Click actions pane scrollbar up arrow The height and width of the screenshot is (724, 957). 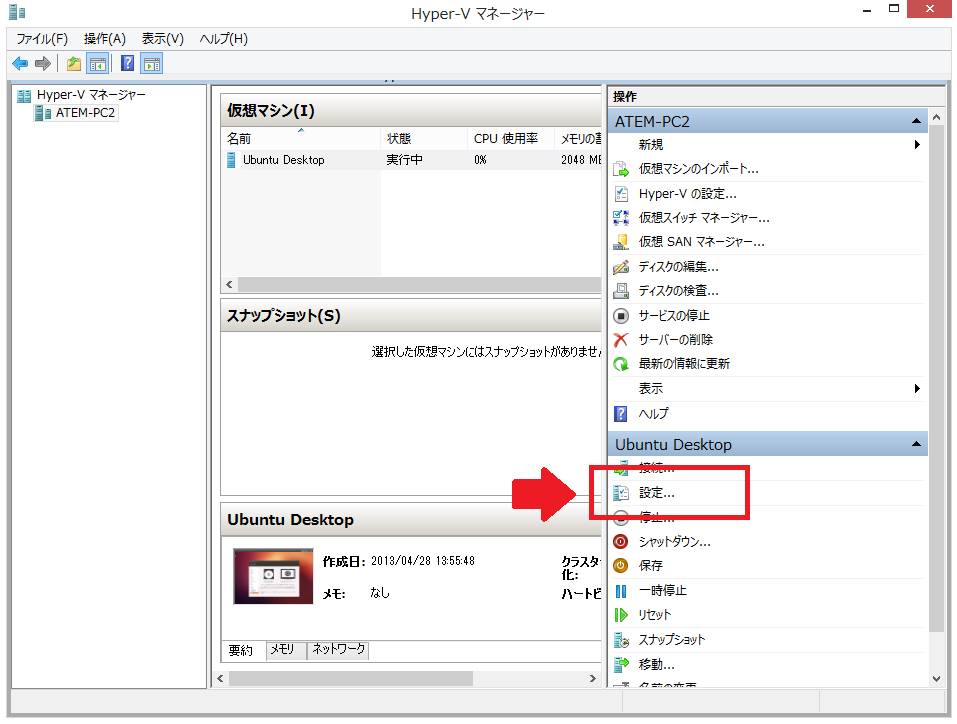pyautogui.click(x=936, y=117)
